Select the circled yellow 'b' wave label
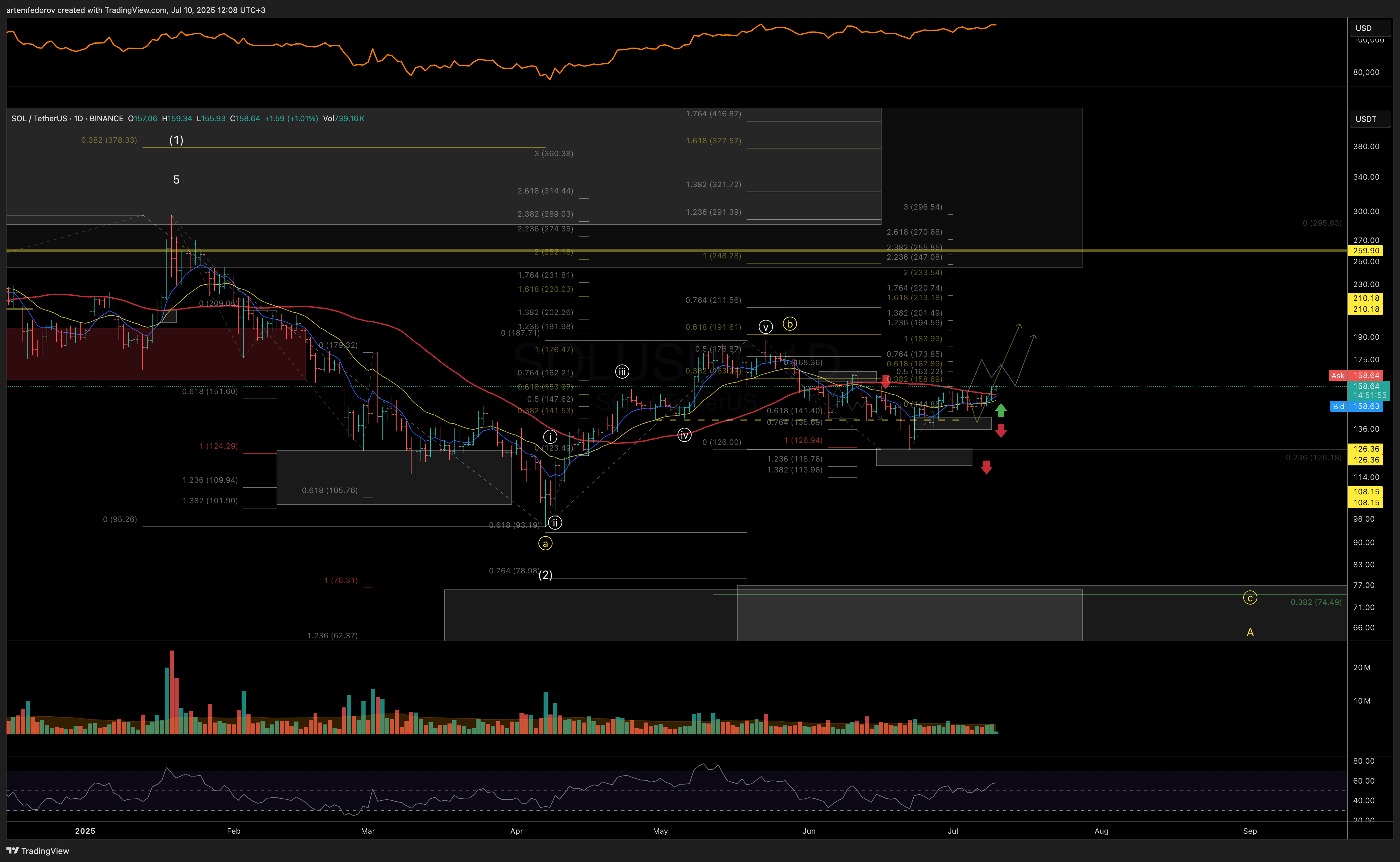This screenshot has height=862, width=1400. click(x=790, y=324)
